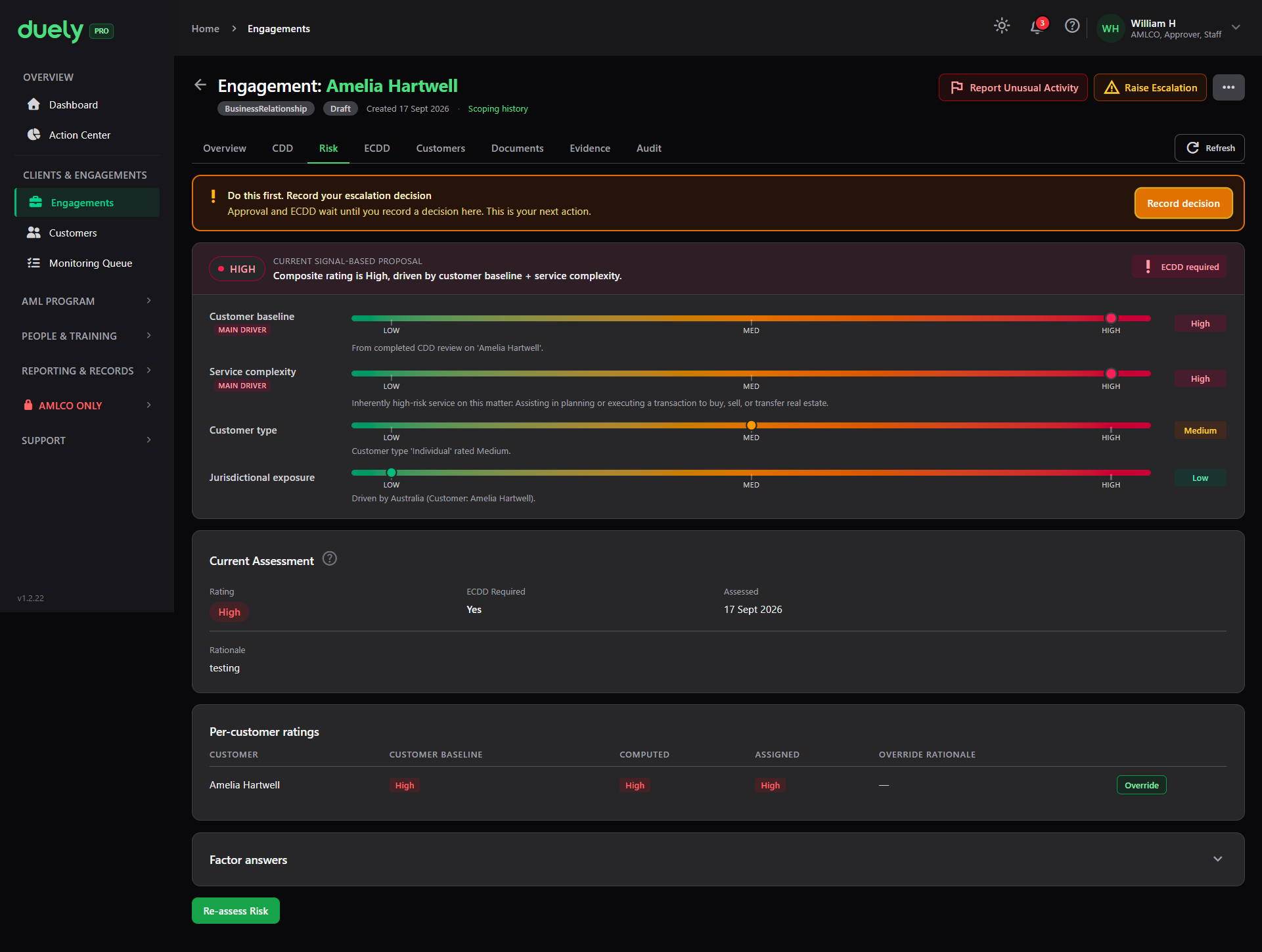Click the Engagements breadcrumb
1262x952 pixels.
pos(279,29)
